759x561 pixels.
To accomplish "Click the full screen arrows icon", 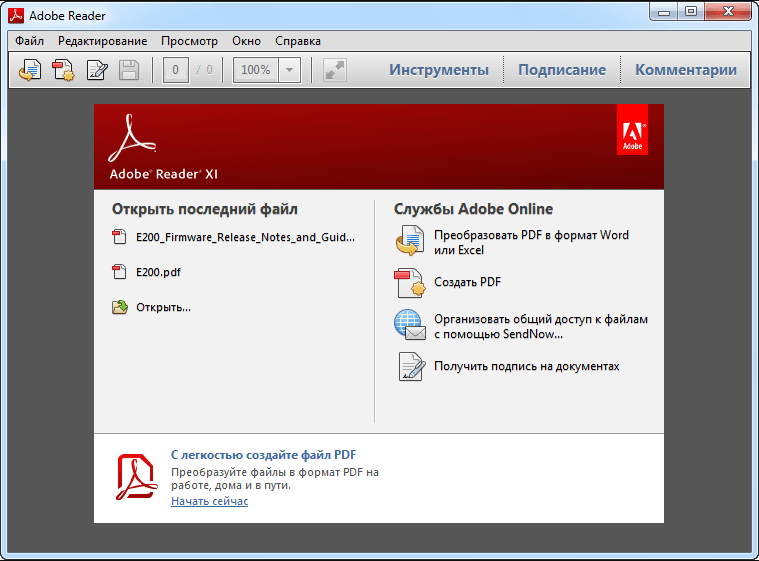I will point(335,70).
